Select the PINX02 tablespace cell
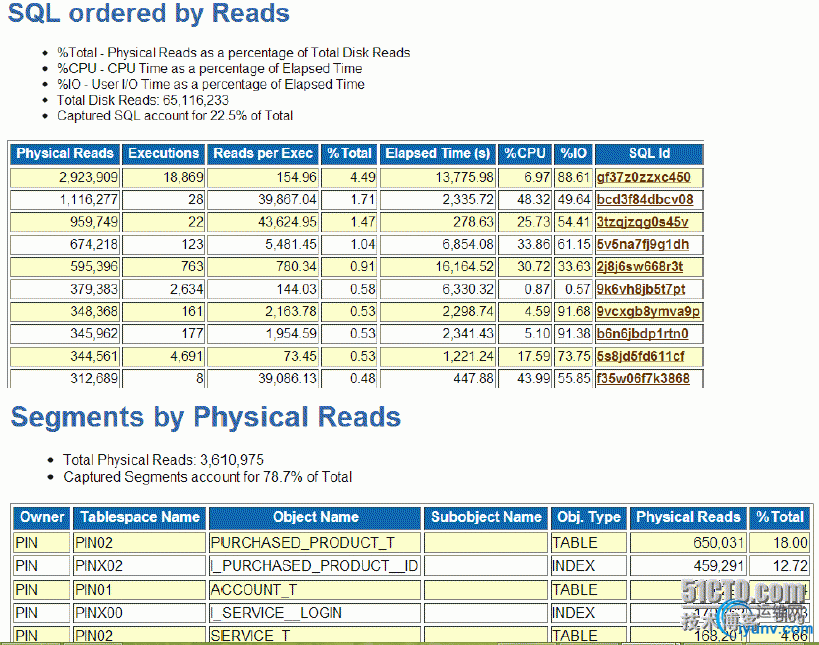The width and height of the screenshot is (819, 645). click(x=140, y=566)
